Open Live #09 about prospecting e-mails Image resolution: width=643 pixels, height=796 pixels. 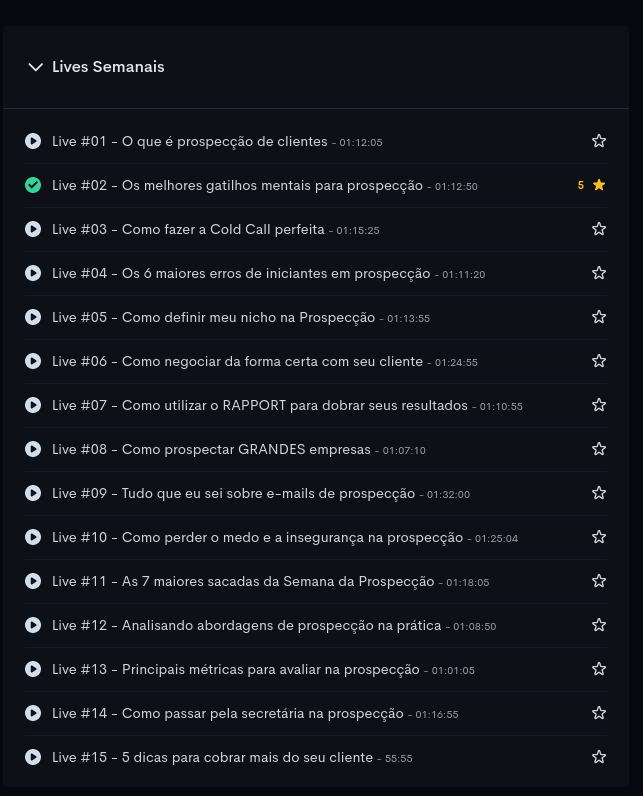(233, 493)
